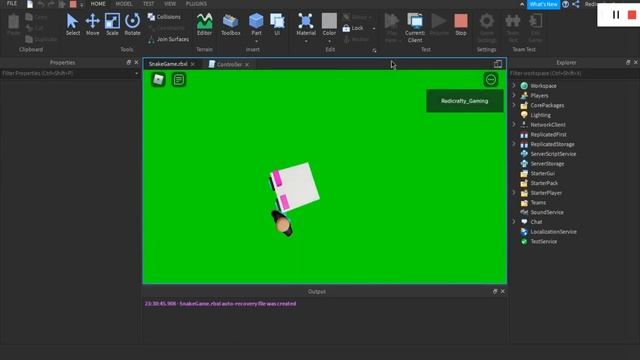640x360 pixels.
Task: Close the Output panel
Action: click(x=502, y=291)
